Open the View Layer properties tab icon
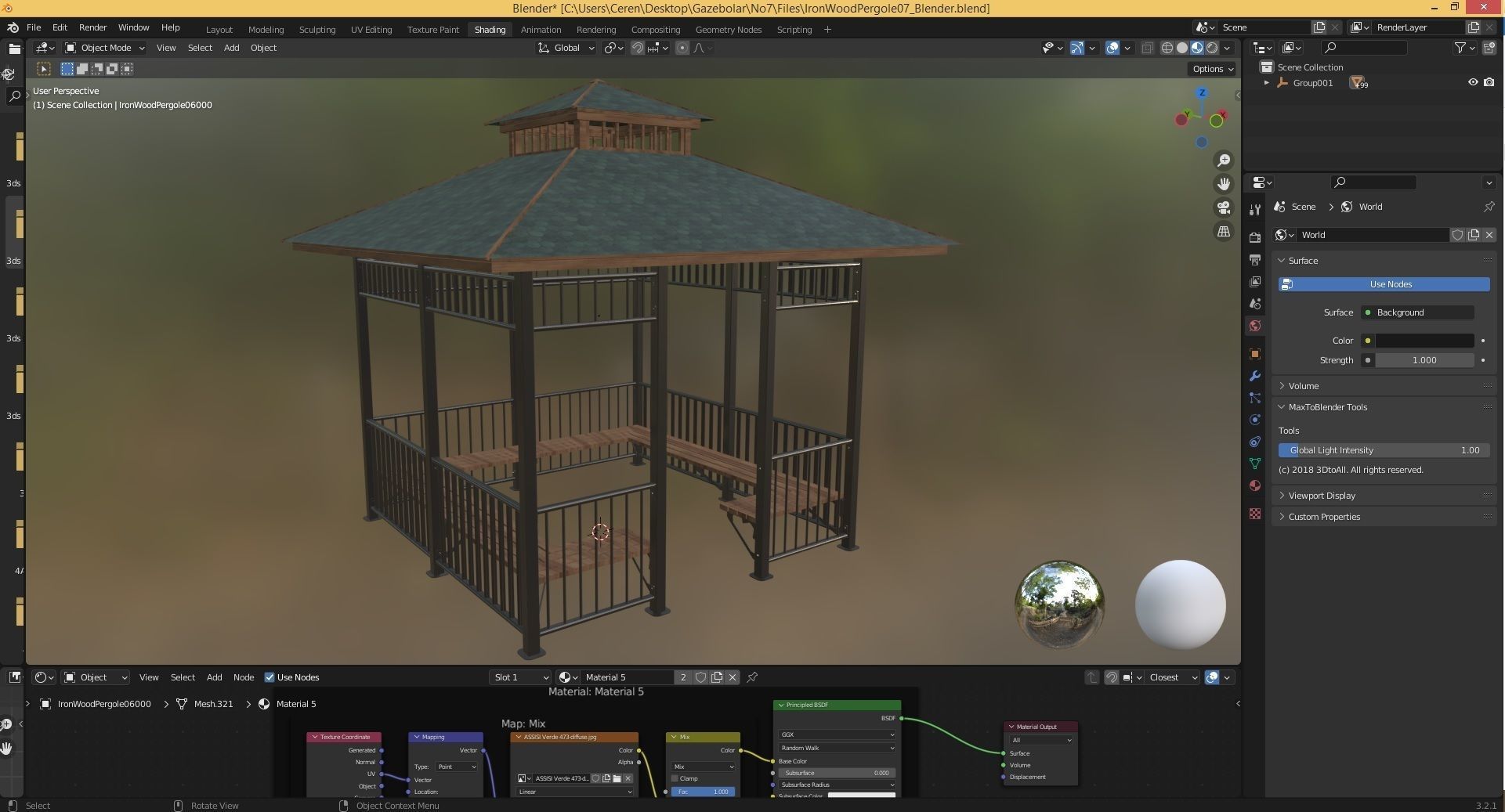Screen dimensions: 1505x812 [1255, 281]
